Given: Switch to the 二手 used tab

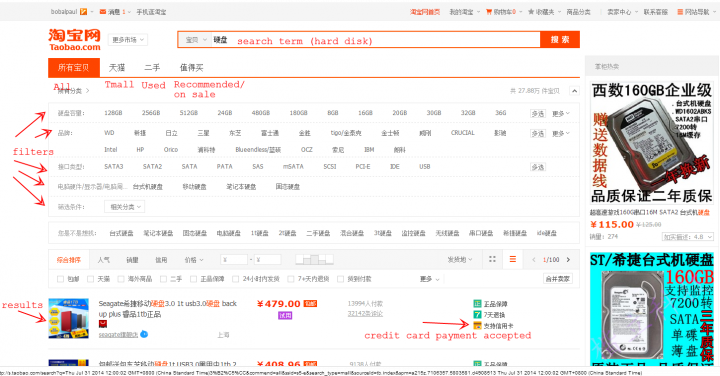Looking at the screenshot, I should tap(152, 67).
